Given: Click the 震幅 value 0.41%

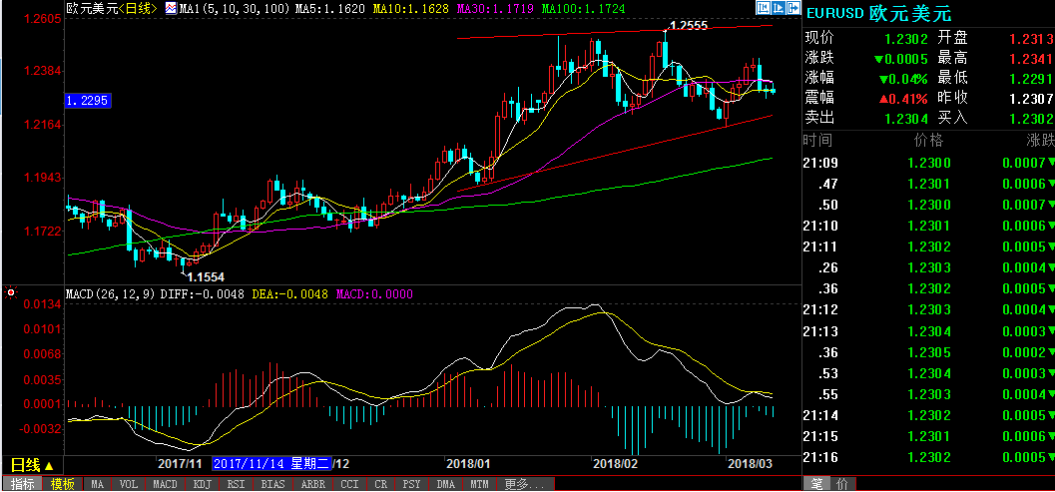Looking at the screenshot, I should pos(903,99).
